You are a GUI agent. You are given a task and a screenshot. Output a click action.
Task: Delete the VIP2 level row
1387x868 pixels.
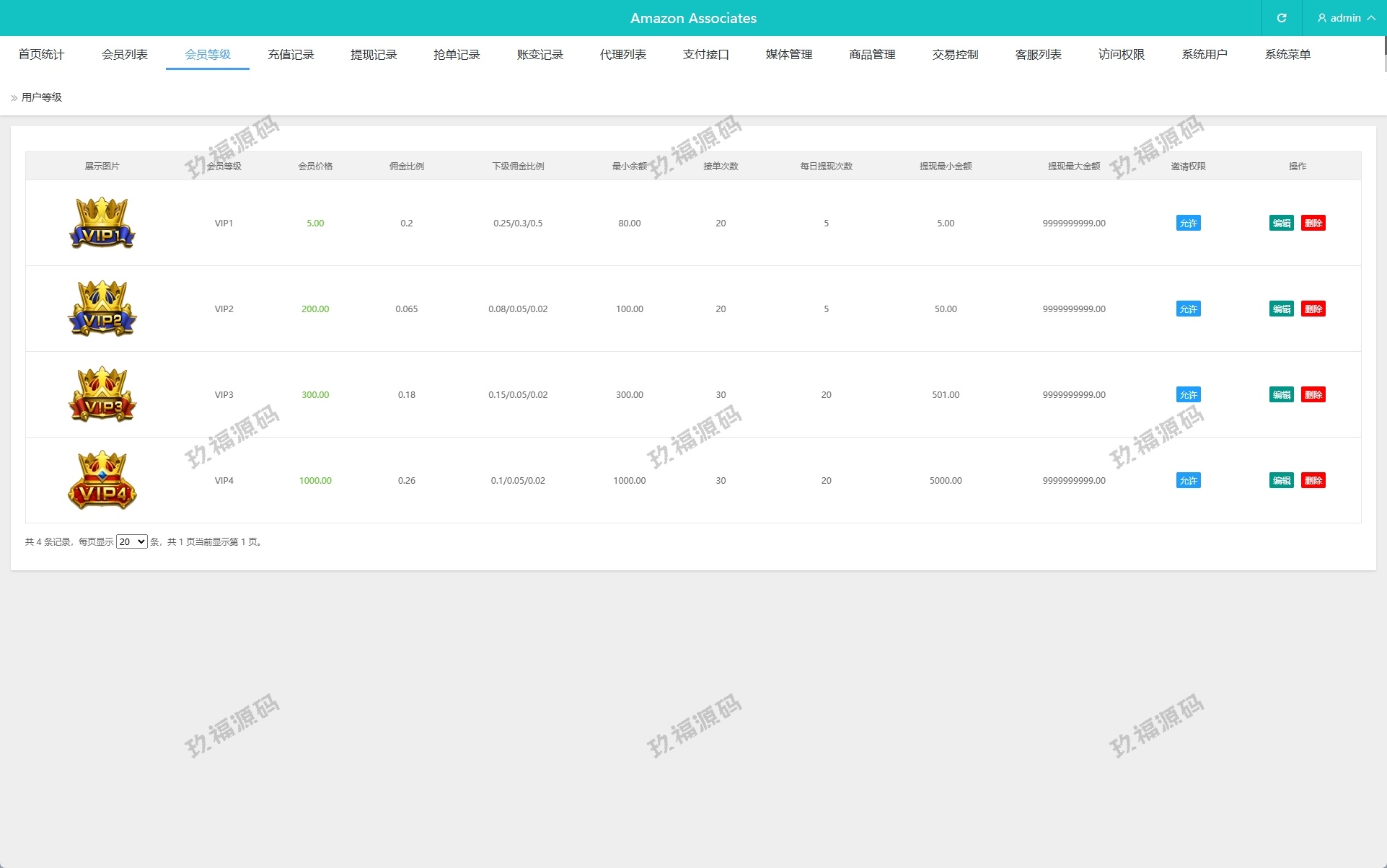tap(1313, 309)
